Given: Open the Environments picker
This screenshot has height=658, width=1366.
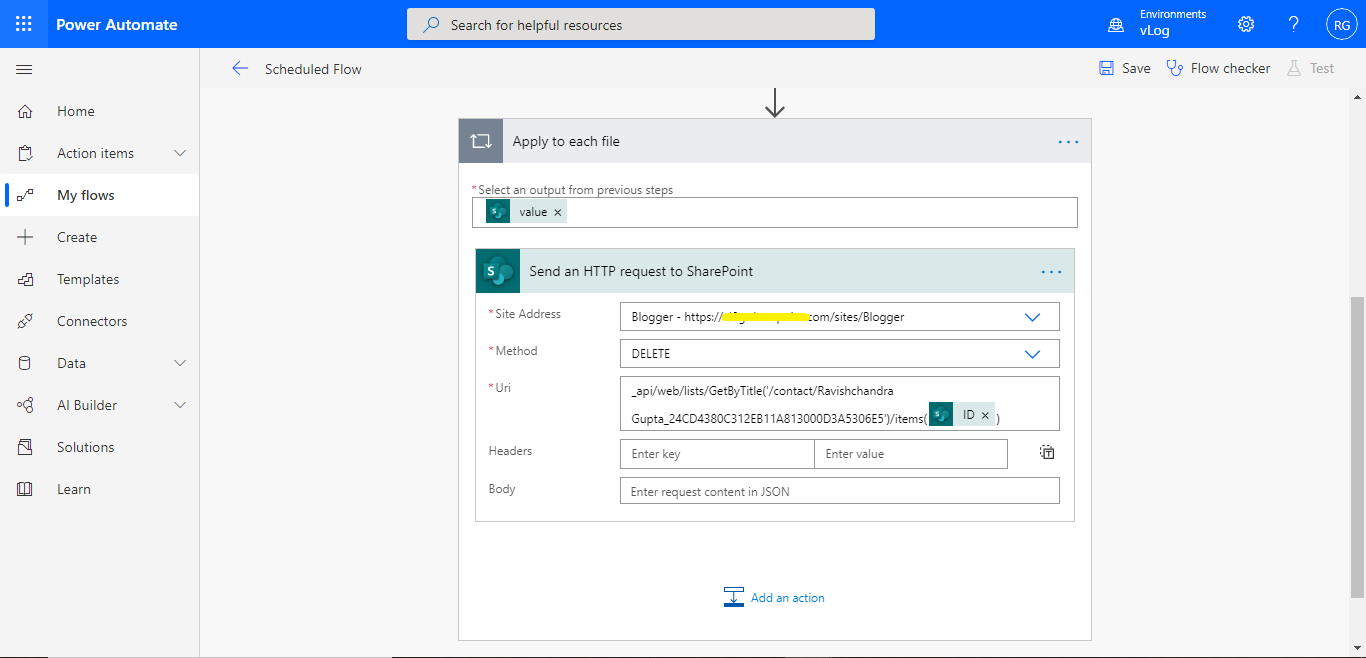Looking at the screenshot, I should click(1156, 22).
